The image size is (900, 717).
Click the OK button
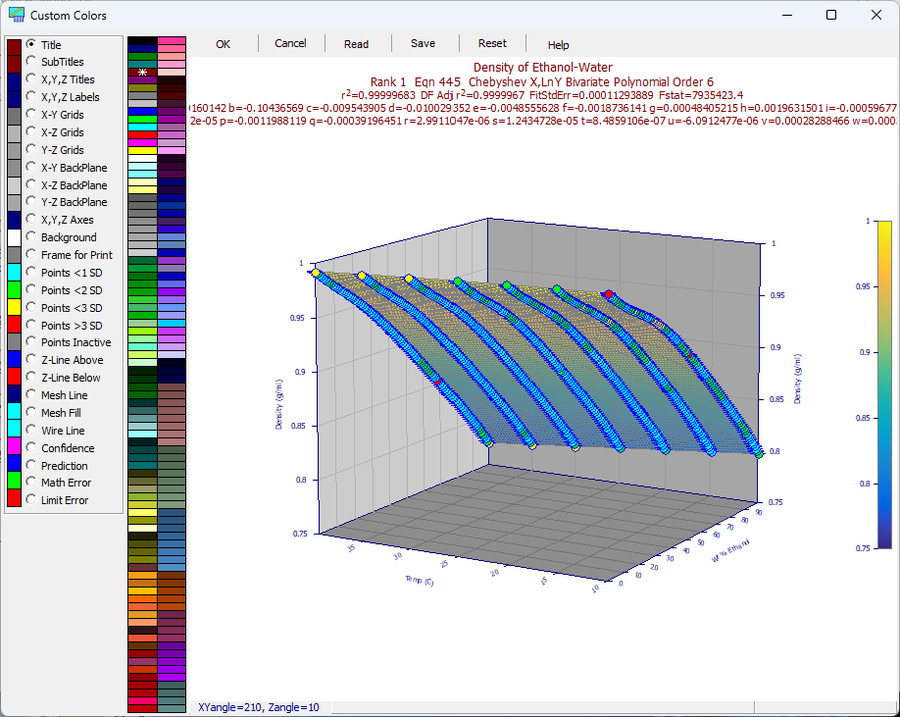point(223,44)
